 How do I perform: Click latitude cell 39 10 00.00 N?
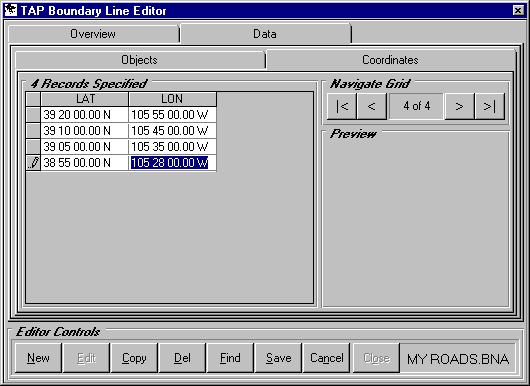85,130
